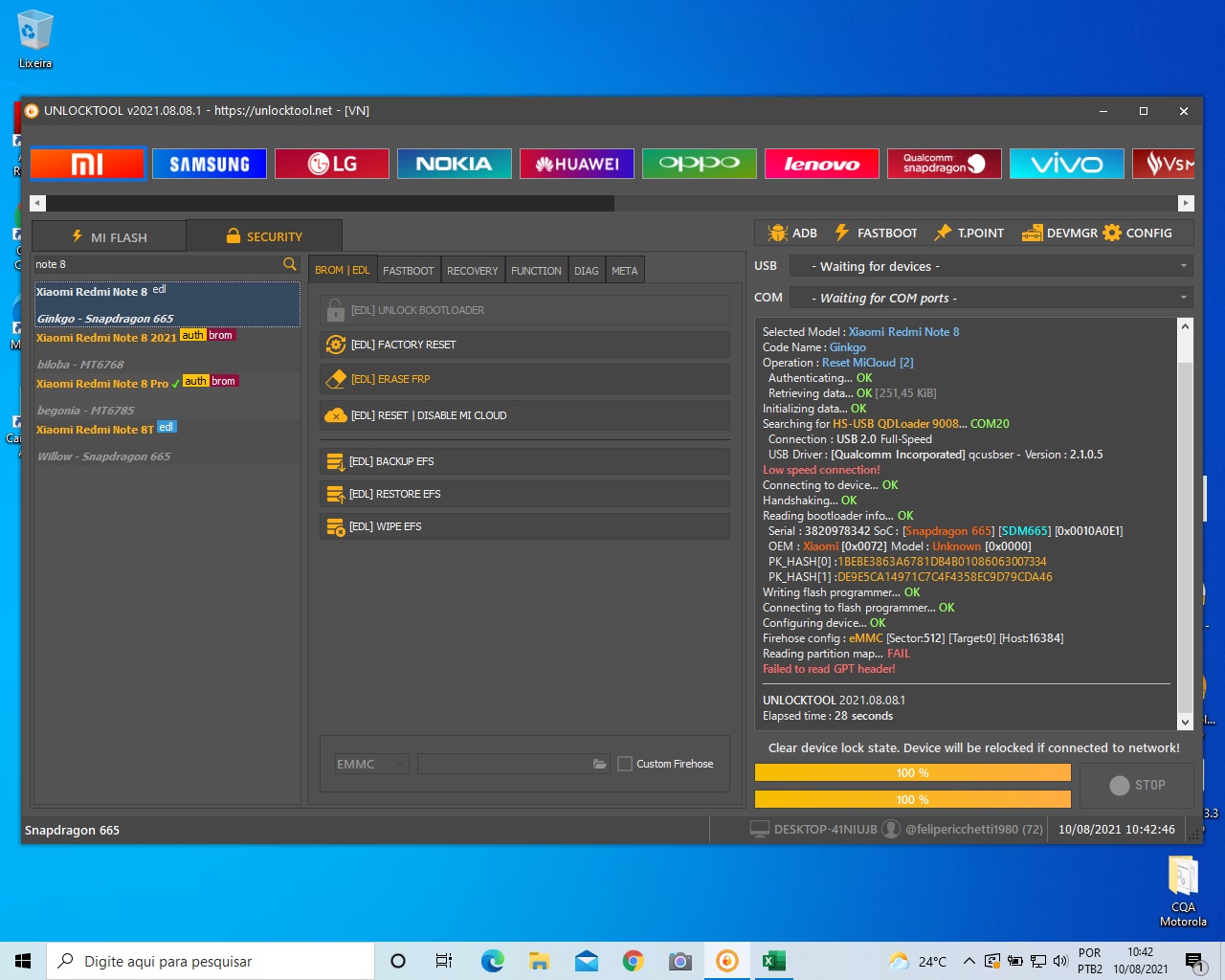
Task: Open the FUNCTION tab
Action: (536, 271)
